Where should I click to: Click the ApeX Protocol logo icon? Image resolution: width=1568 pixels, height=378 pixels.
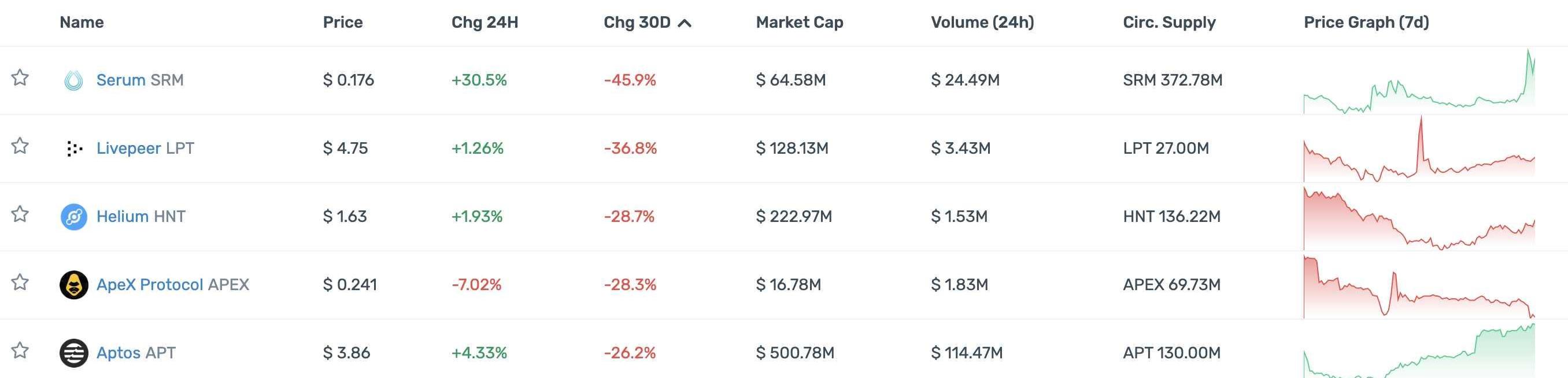coord(73,285)
